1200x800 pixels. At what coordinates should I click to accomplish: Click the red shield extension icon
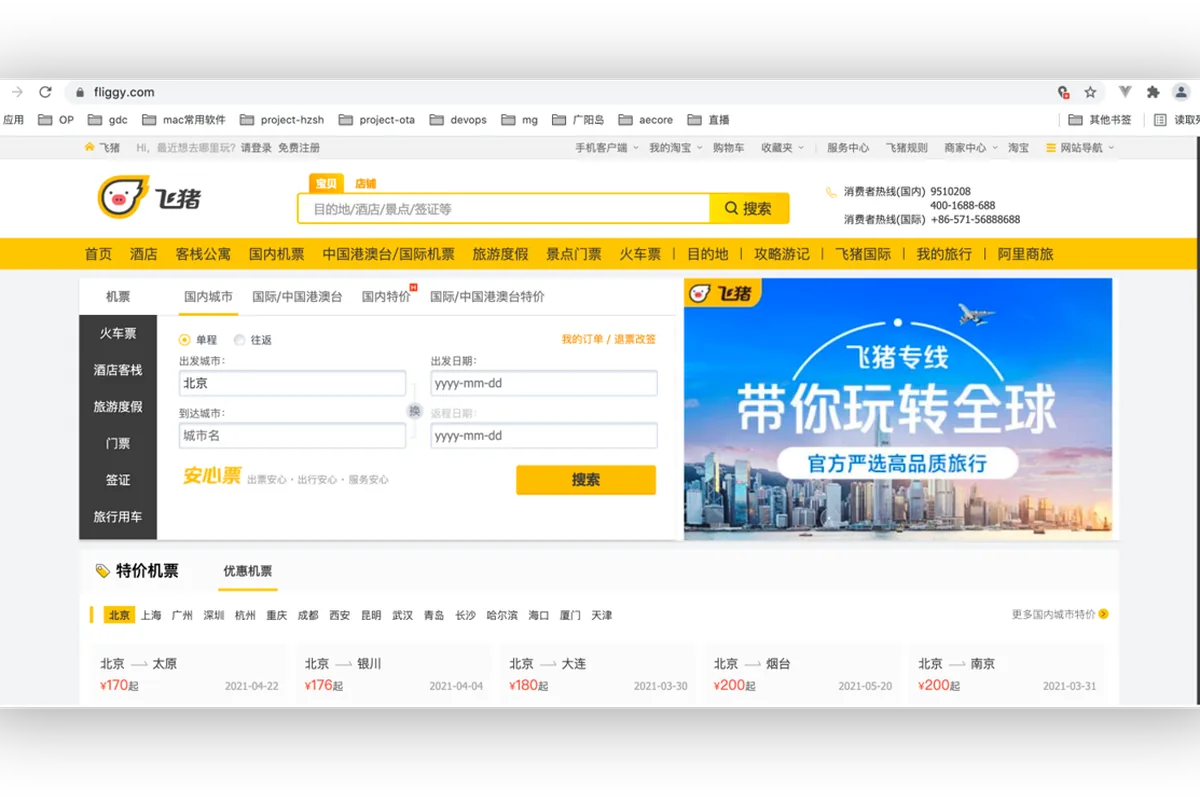pos(1064,92)
